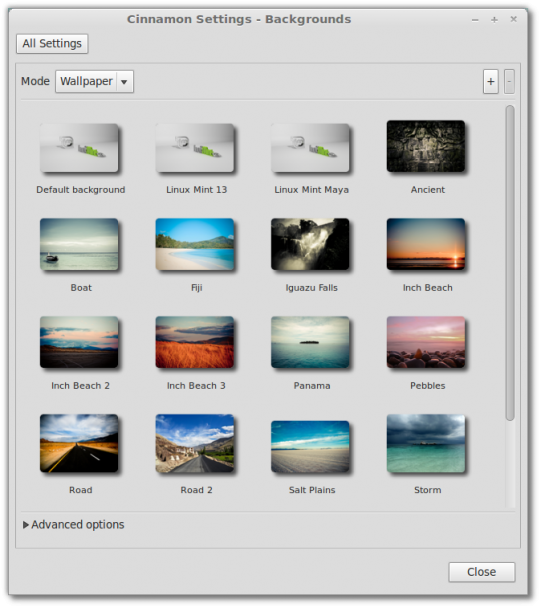The height and width of the screenshot is (608, 541).
Task: Select the Pebbles wallpaper thumbnail
Action: click(426, 342)
